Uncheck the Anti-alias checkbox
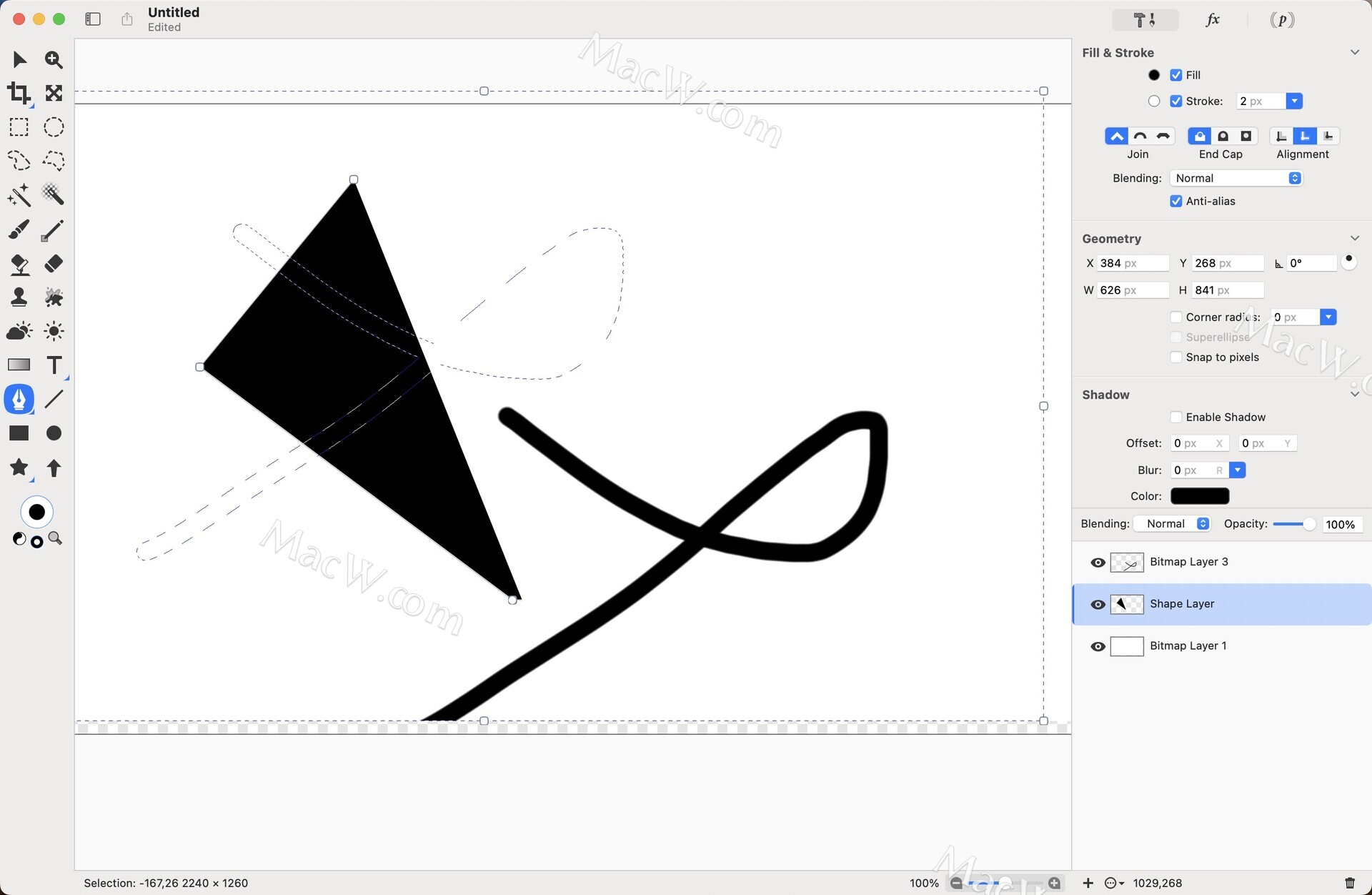 (x=1175, y=201)
